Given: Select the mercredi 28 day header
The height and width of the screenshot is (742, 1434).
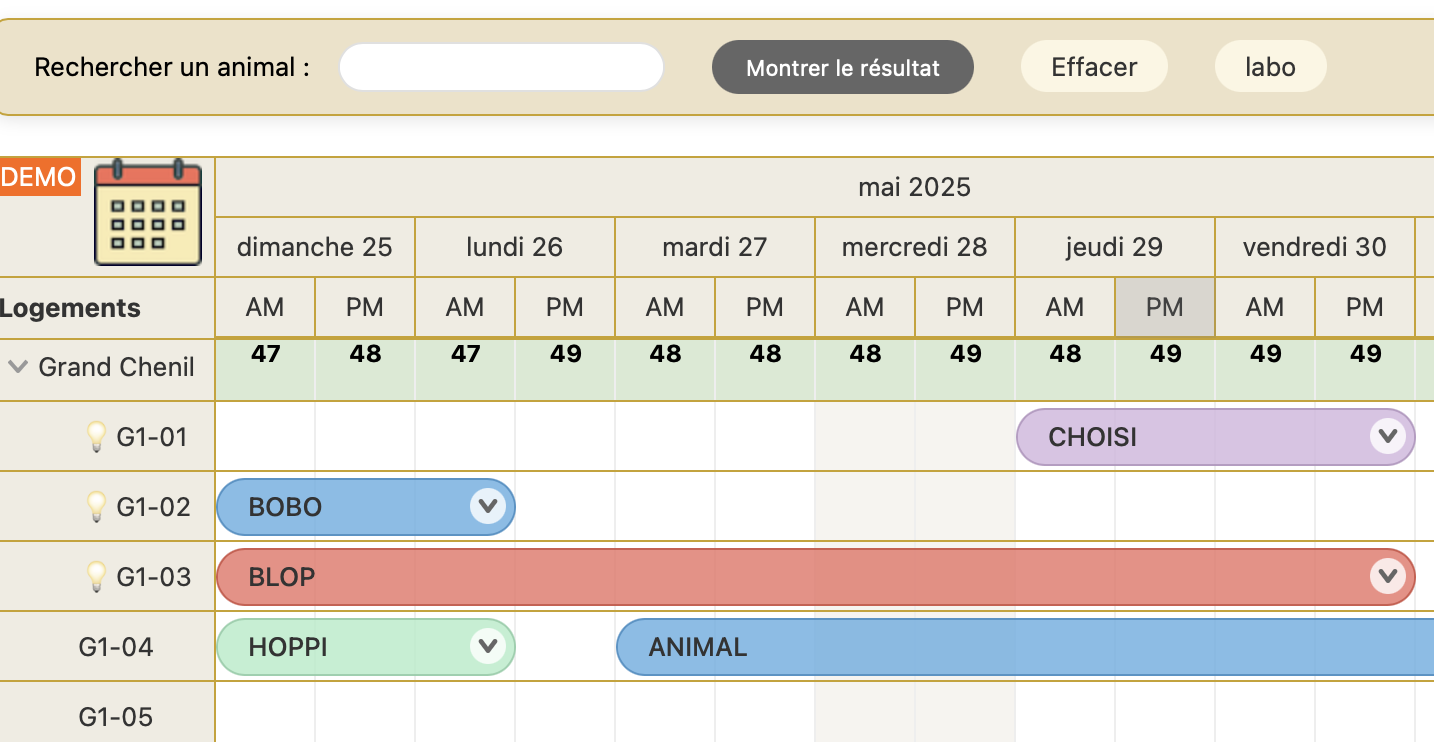Looking at the screenshot, I should [915, 247].
